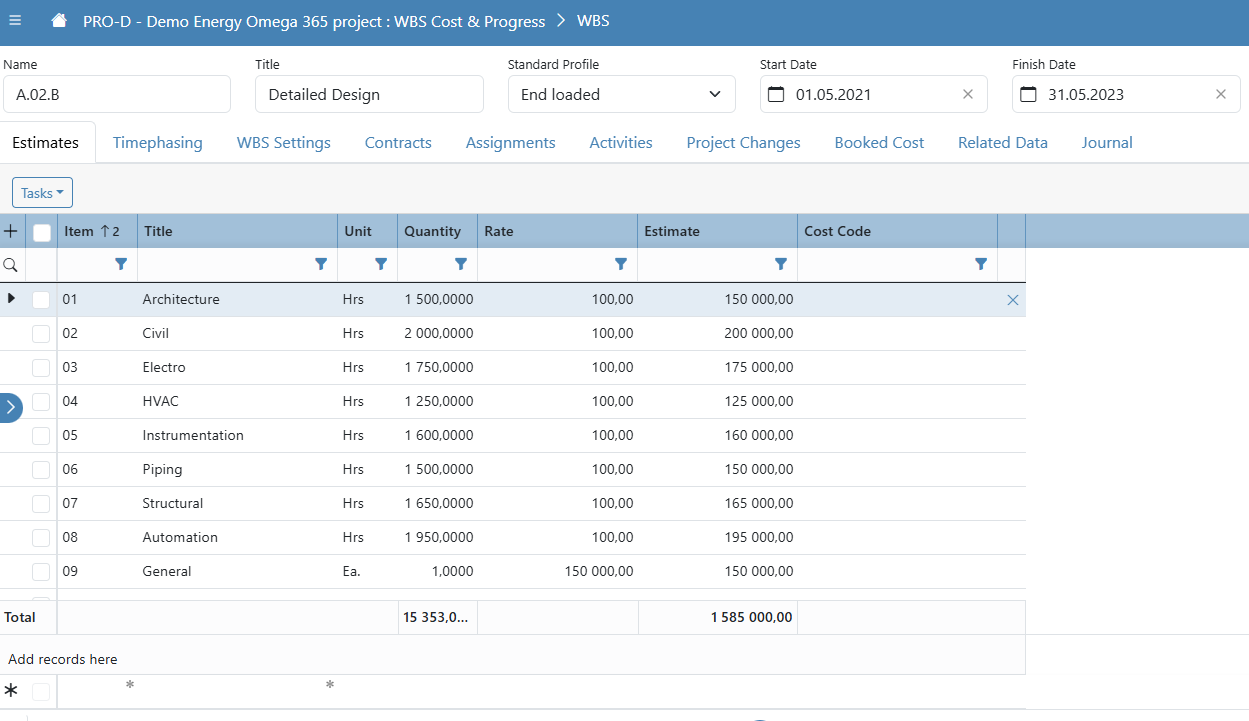The height and width of the screenshot is (721, 1249).
Task: Click the Finish Date field 31.05.2023
Action: tap(1126, 94)
